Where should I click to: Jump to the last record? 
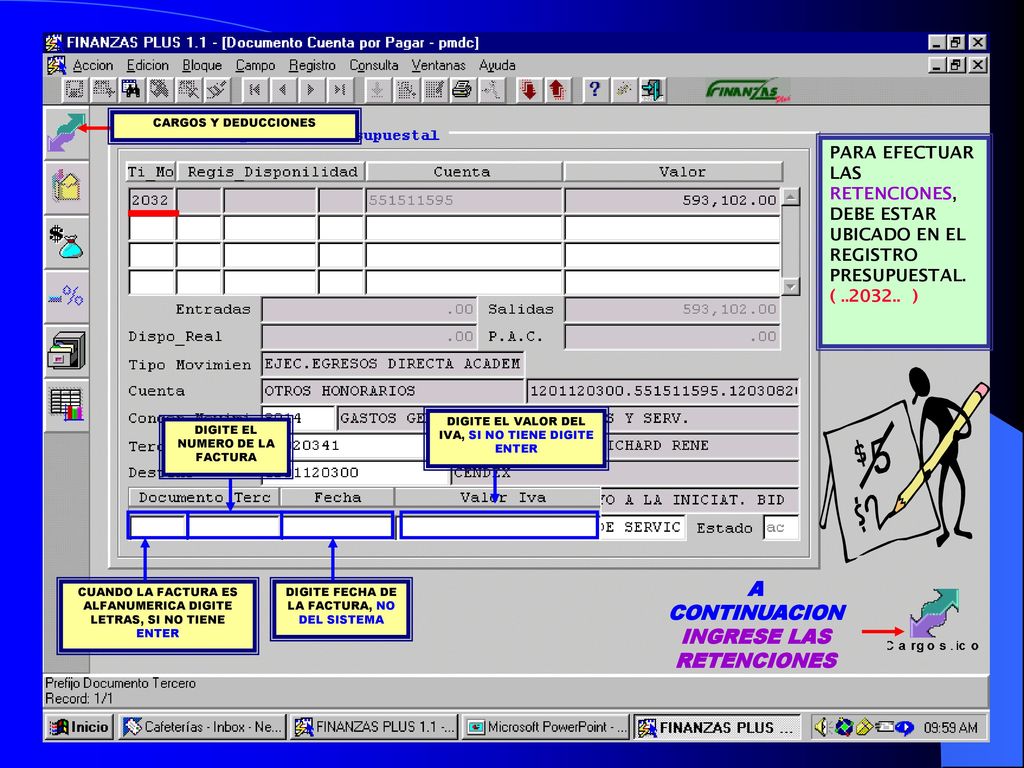340,89
